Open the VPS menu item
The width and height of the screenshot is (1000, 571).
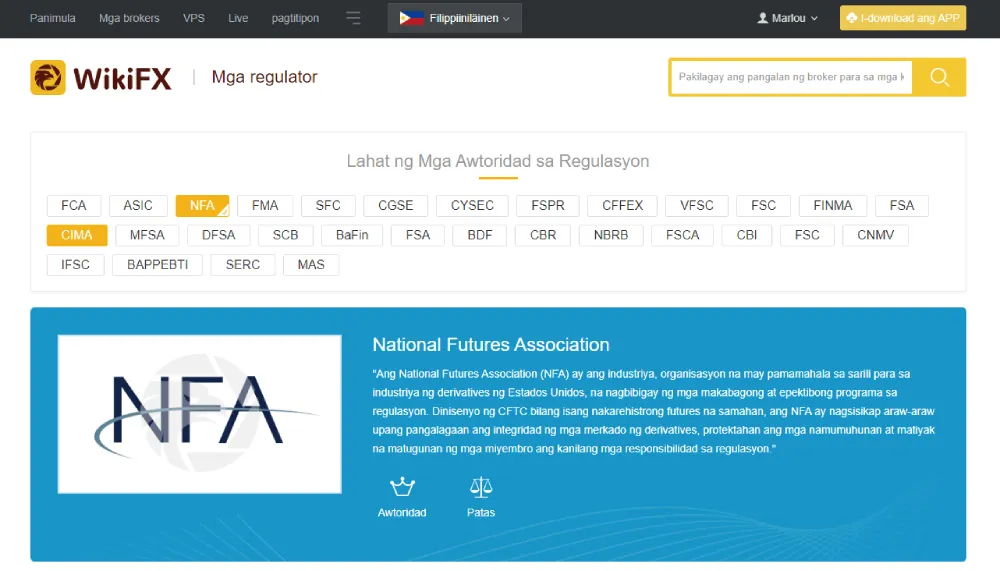tap(194, 18)
